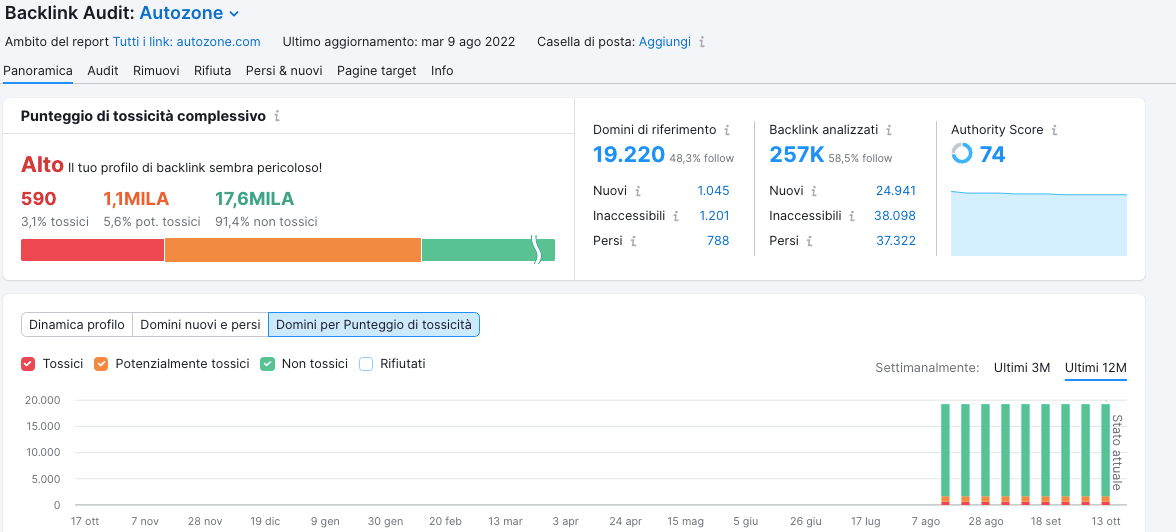Click info icon beside Authority Score
This screenshot has width=1176, height=532.
point(1054,130)
